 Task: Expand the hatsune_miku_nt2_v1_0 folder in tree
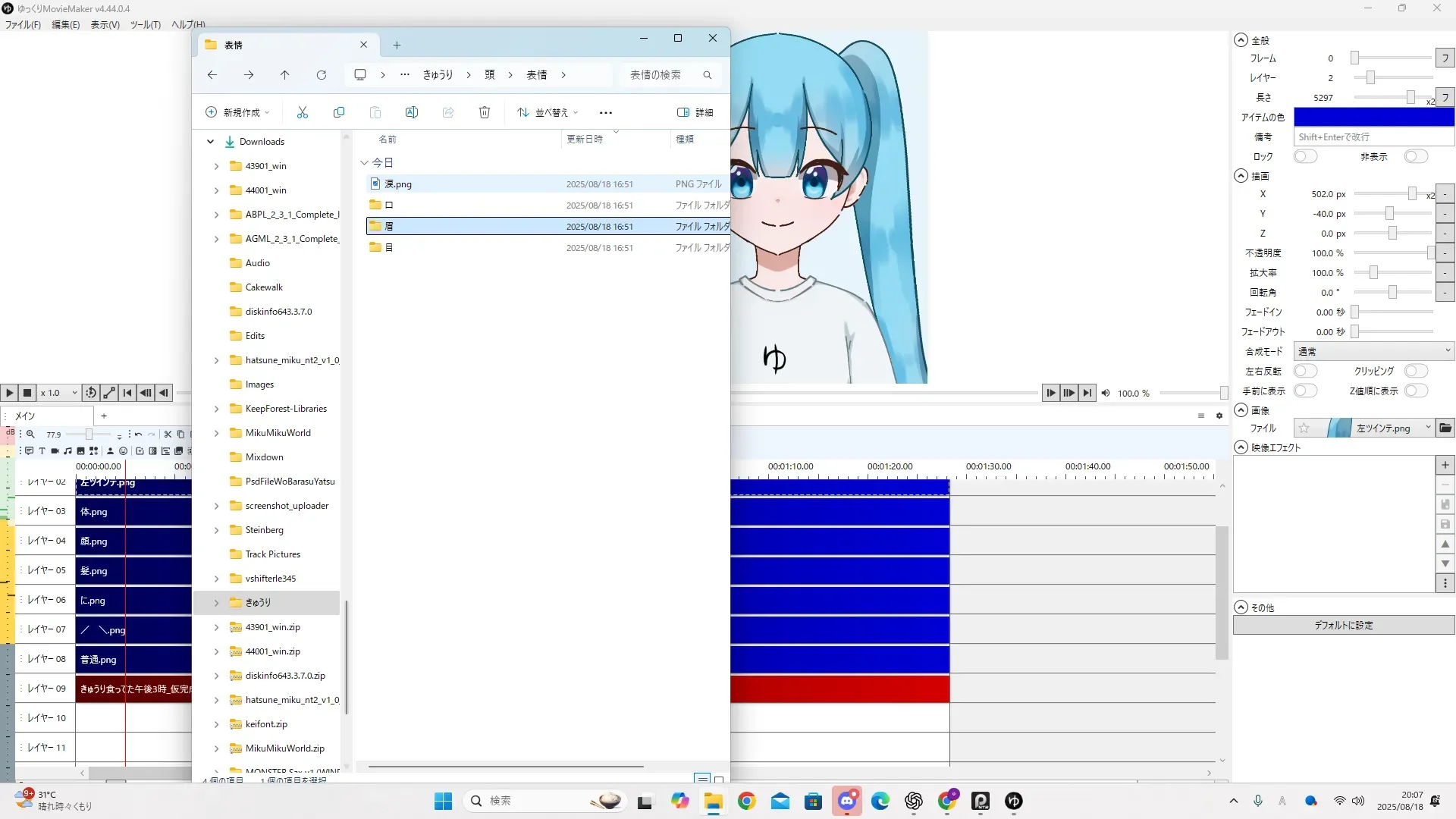click(216, 360)
